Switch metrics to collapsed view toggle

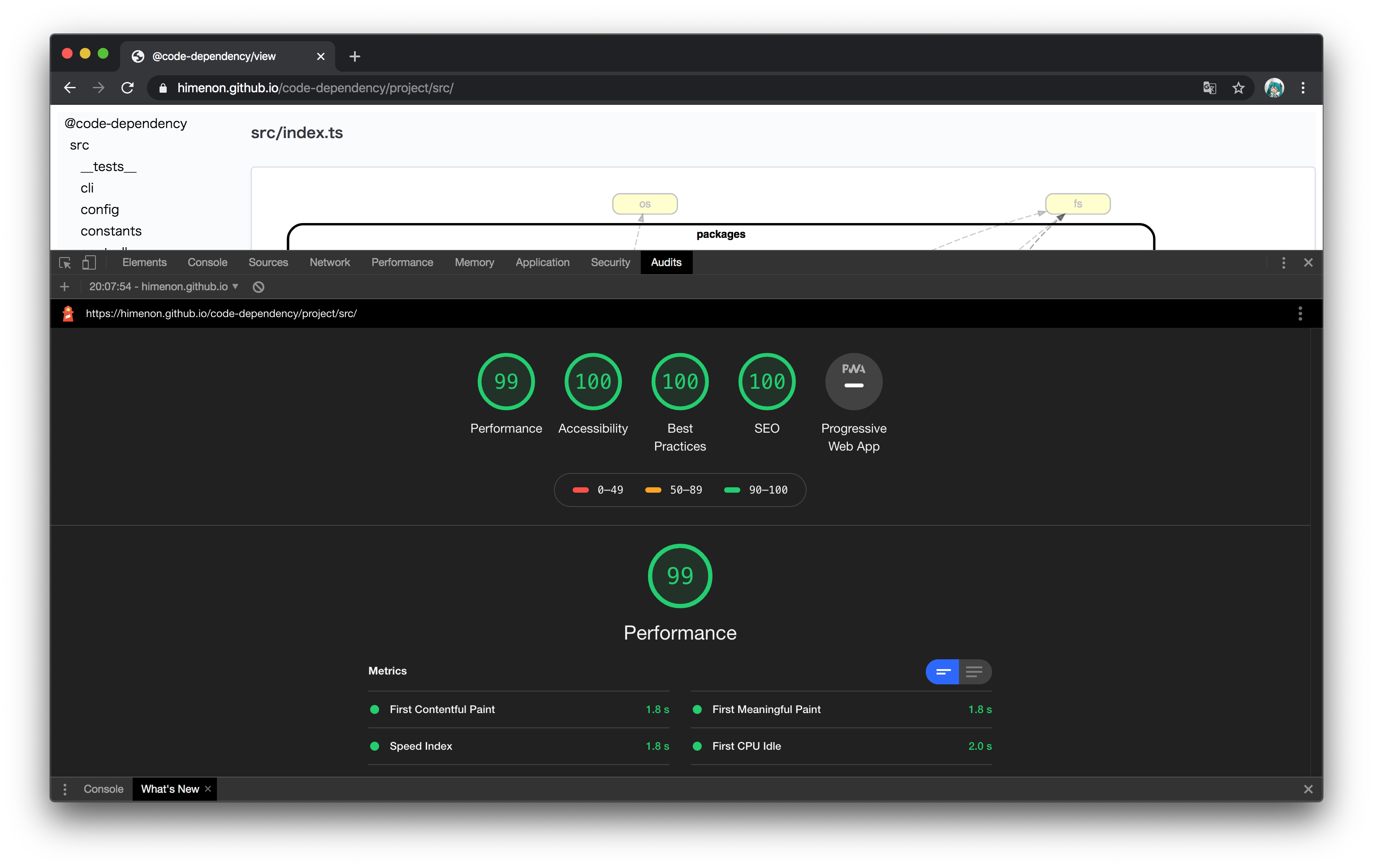click(942, 672)
